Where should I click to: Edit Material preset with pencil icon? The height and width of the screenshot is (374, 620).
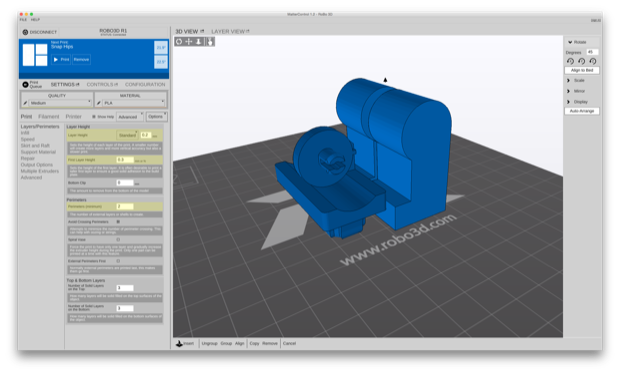[99, 103]
